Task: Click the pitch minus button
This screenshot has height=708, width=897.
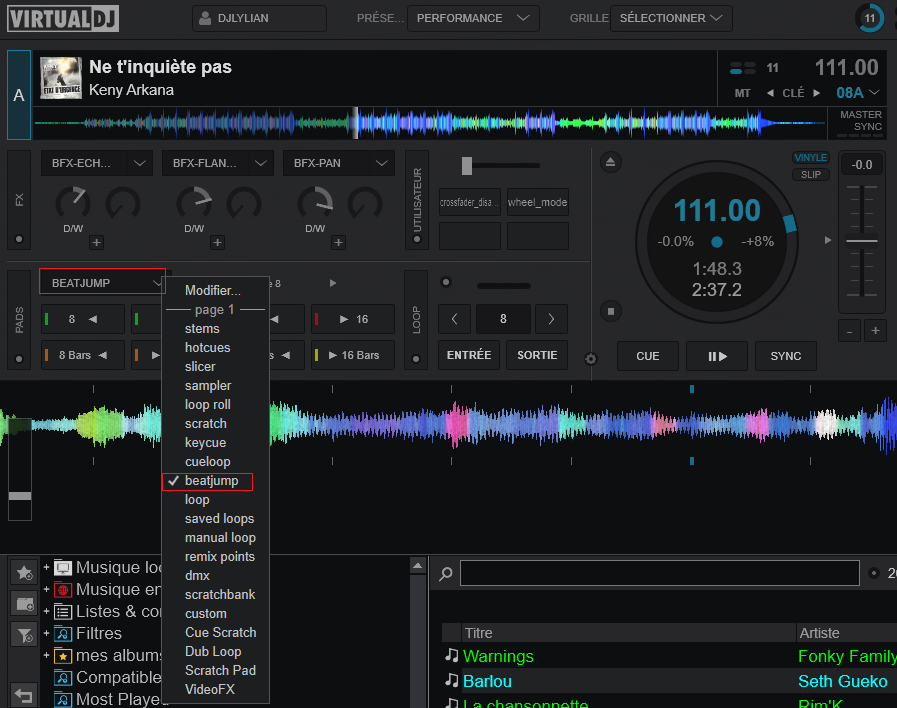Action: 850,331
